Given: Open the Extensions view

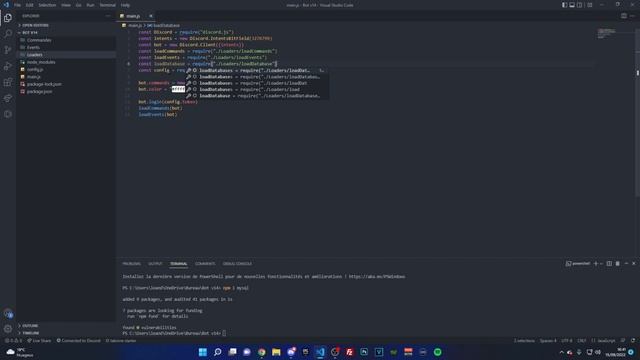Looking at the screenshot, I should (x=8, y=82).
